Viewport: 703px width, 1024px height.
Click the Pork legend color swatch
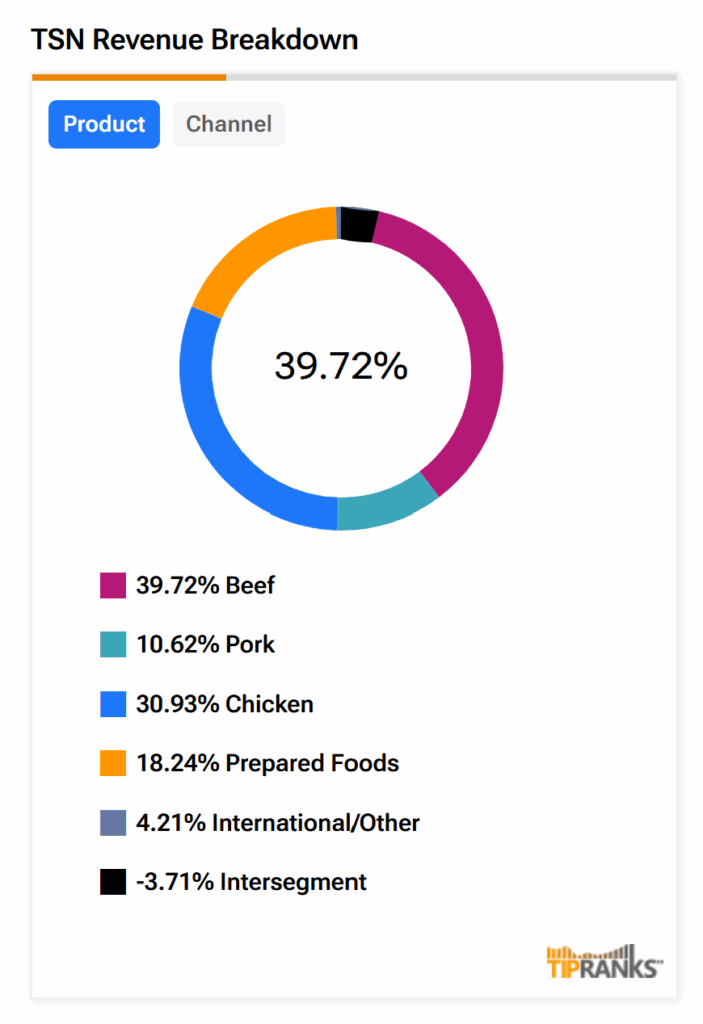113,645
